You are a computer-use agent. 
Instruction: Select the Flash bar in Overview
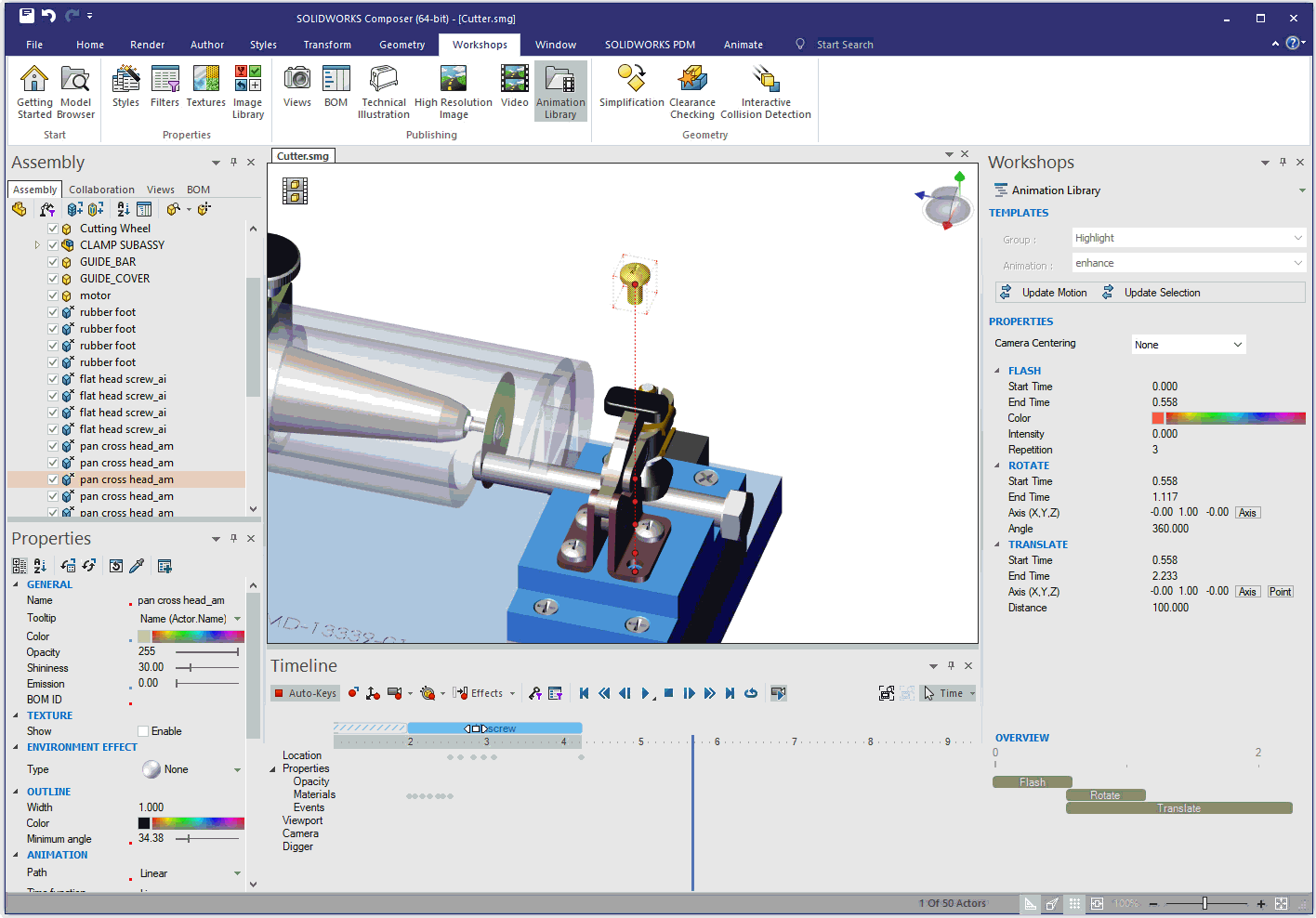tap(1033, 782)
